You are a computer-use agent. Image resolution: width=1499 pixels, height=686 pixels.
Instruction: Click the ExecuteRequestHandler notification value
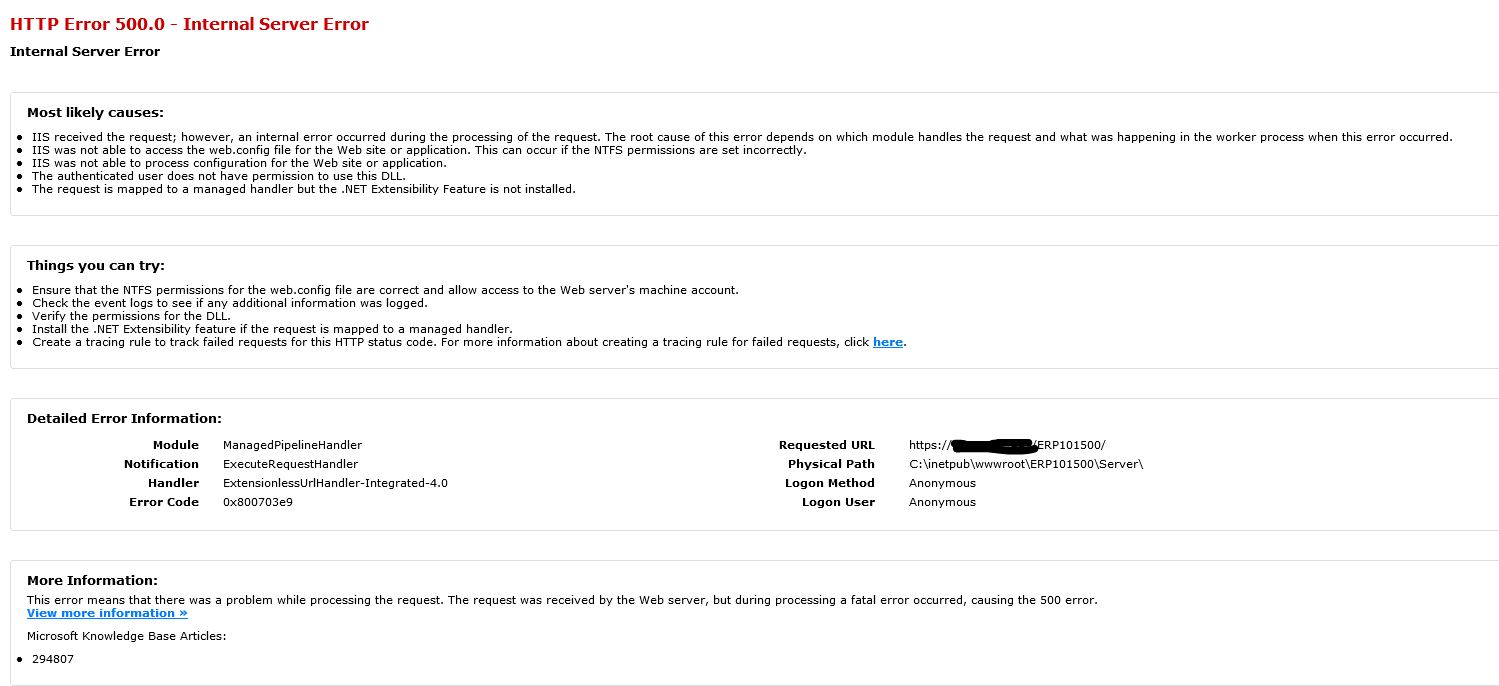point(290,464)
